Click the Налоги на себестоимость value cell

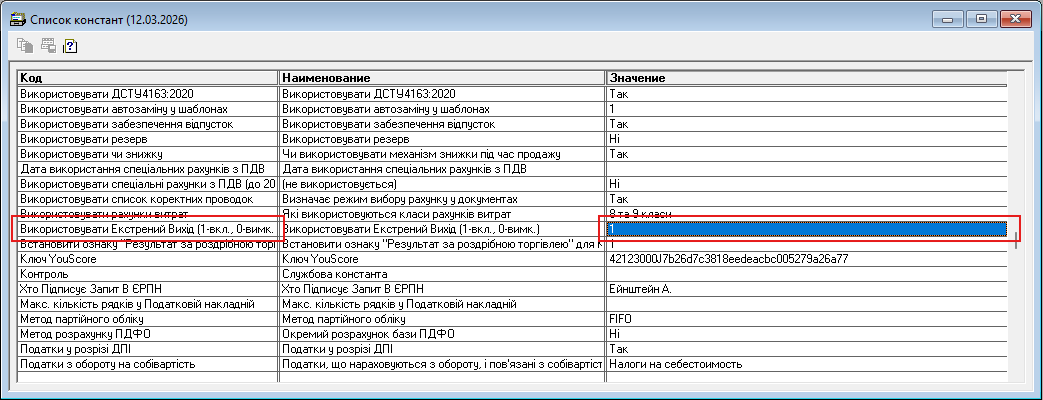pos(805,364)
